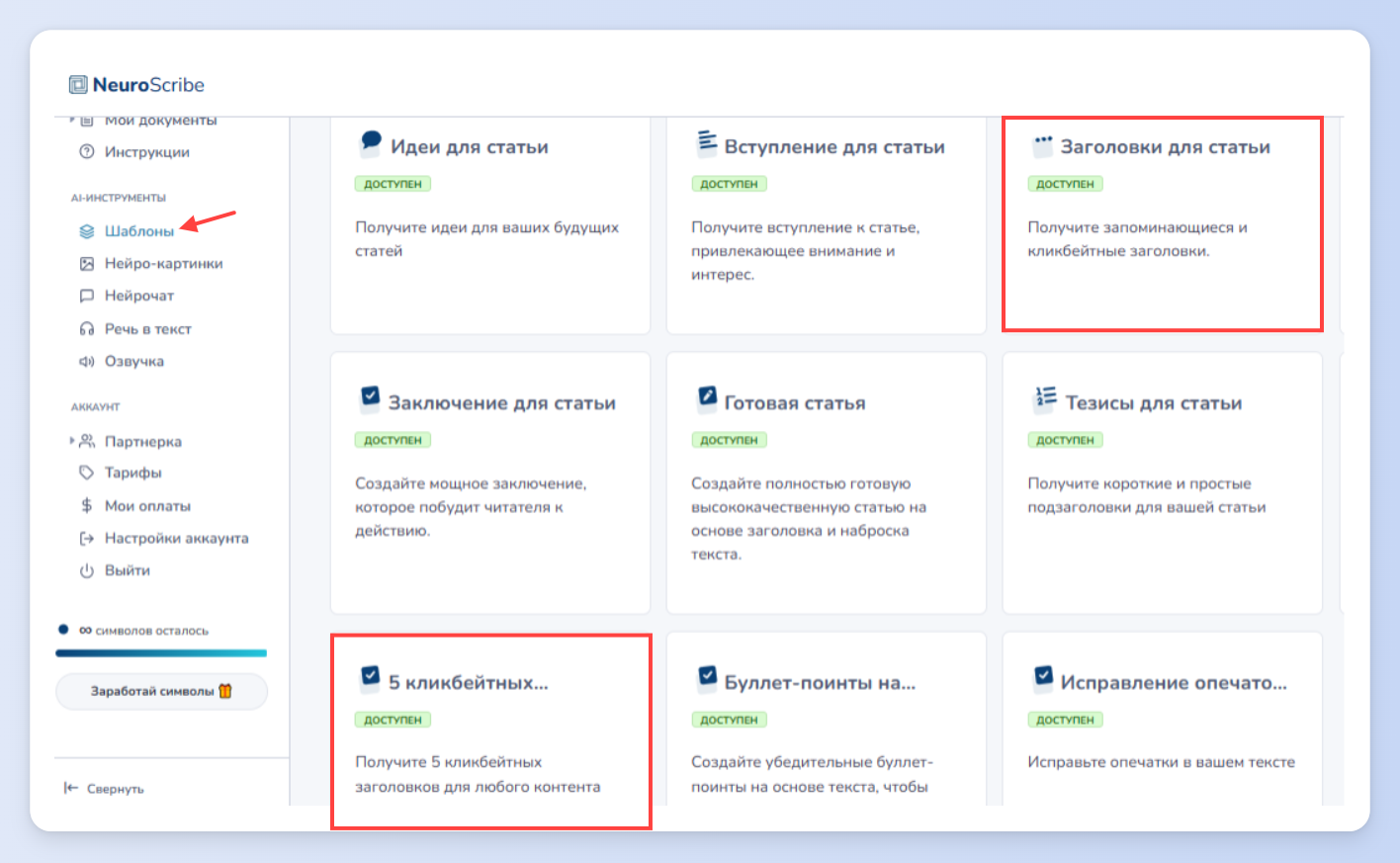Click the Нейро-картинки image icon

coord(87,264)
